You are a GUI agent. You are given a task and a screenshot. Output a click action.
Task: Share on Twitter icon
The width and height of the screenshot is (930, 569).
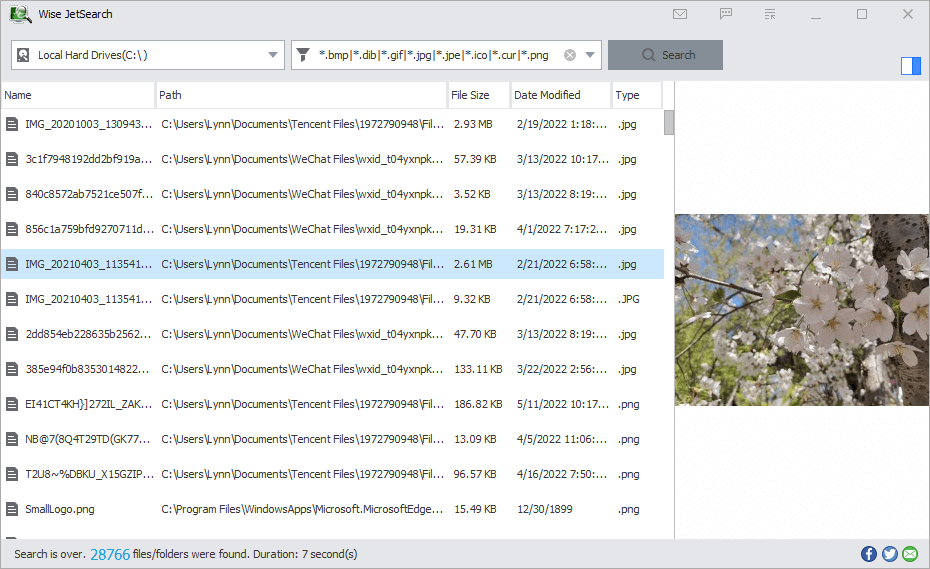pyautogui.click(x=890, y=554)
